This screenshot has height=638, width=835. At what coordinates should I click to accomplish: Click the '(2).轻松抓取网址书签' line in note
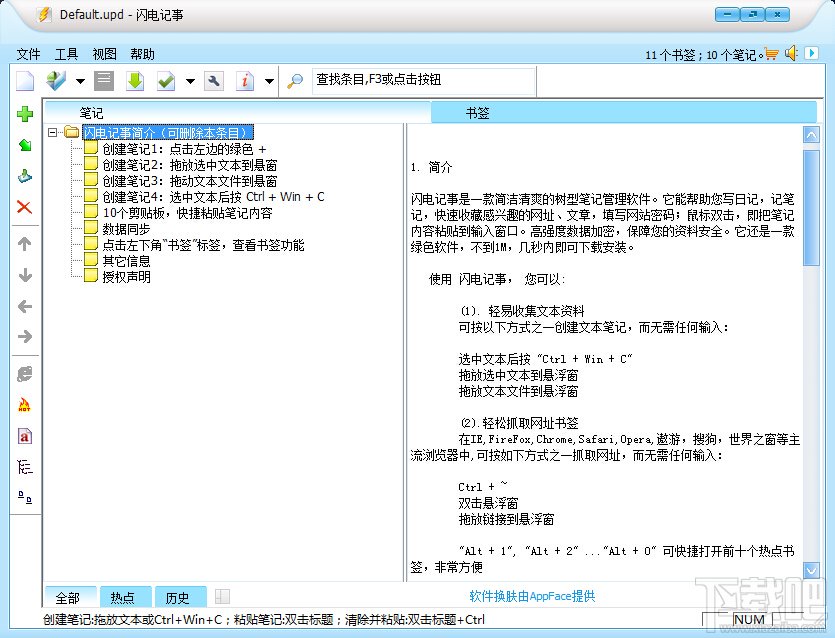519,423
